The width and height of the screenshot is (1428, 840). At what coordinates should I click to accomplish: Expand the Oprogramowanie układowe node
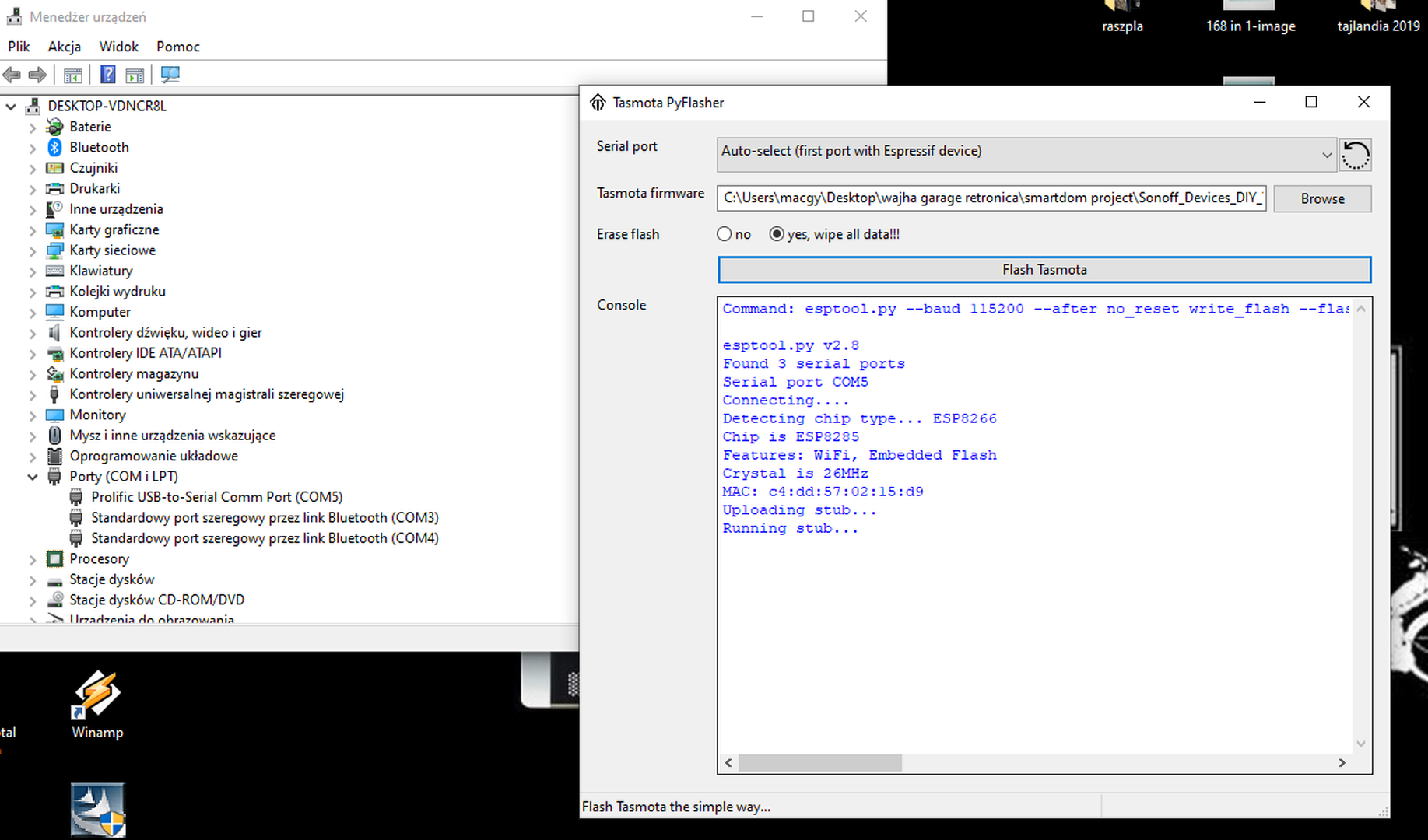pos(33,457)
